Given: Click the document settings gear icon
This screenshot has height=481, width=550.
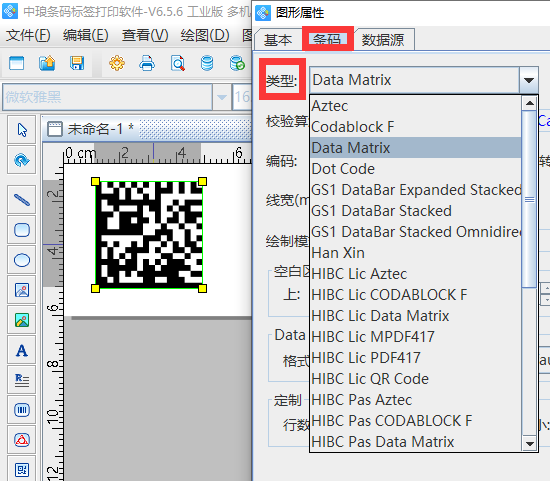Looking at the screenshot, I should (x=117, y=64).
